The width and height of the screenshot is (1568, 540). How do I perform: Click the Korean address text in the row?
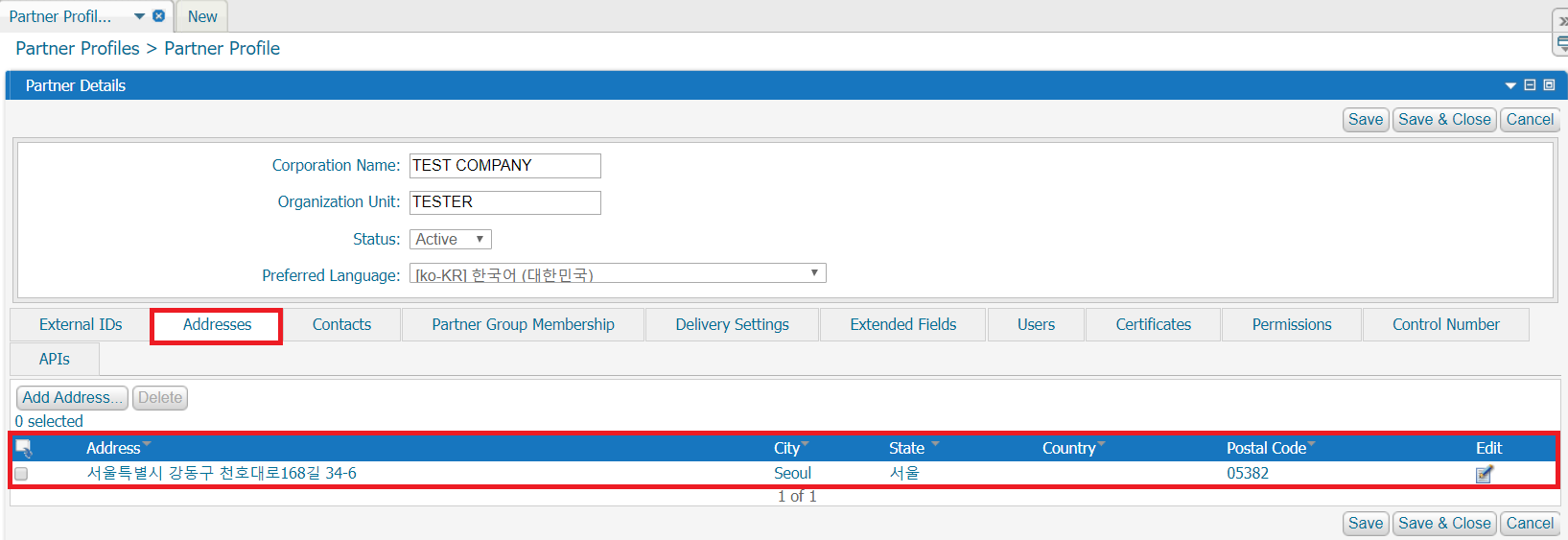[222, 473]
